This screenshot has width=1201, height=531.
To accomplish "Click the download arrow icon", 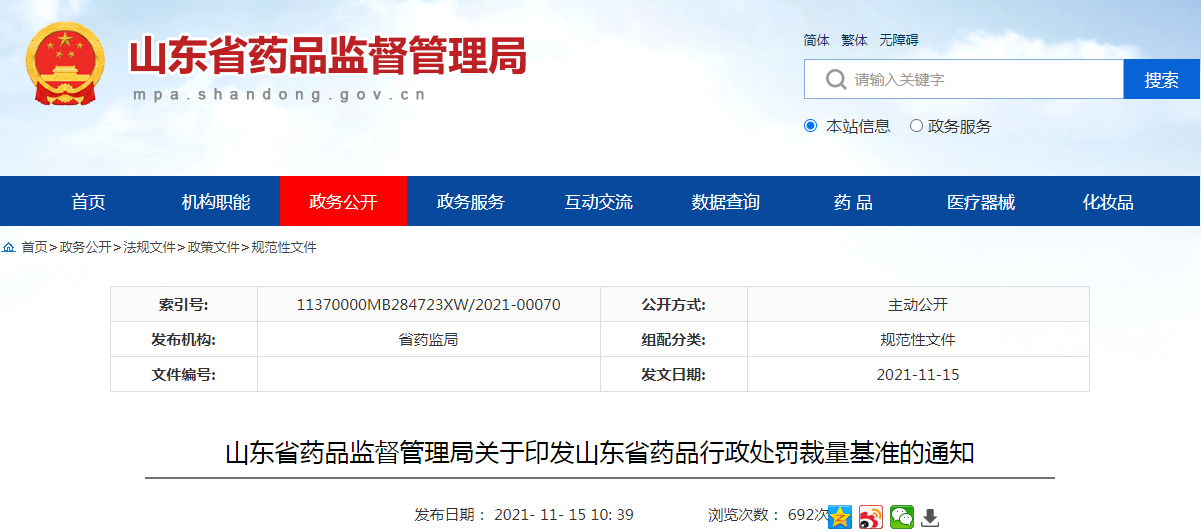I will point(930,517).
